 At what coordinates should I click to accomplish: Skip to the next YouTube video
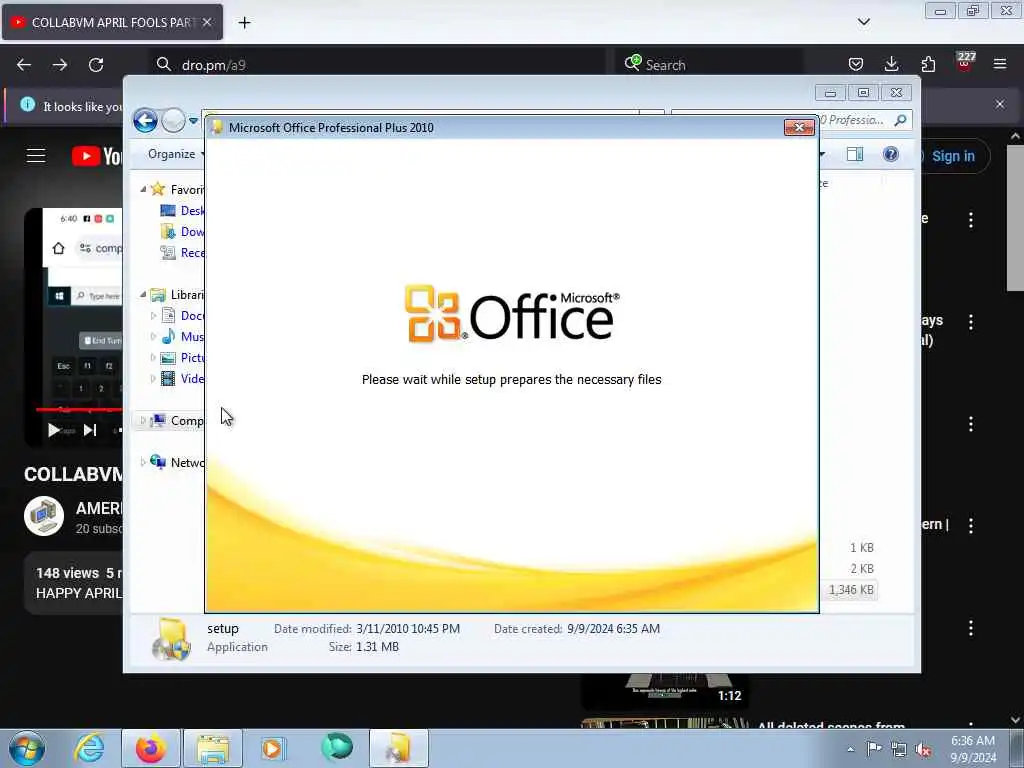(x=90, y=430)
